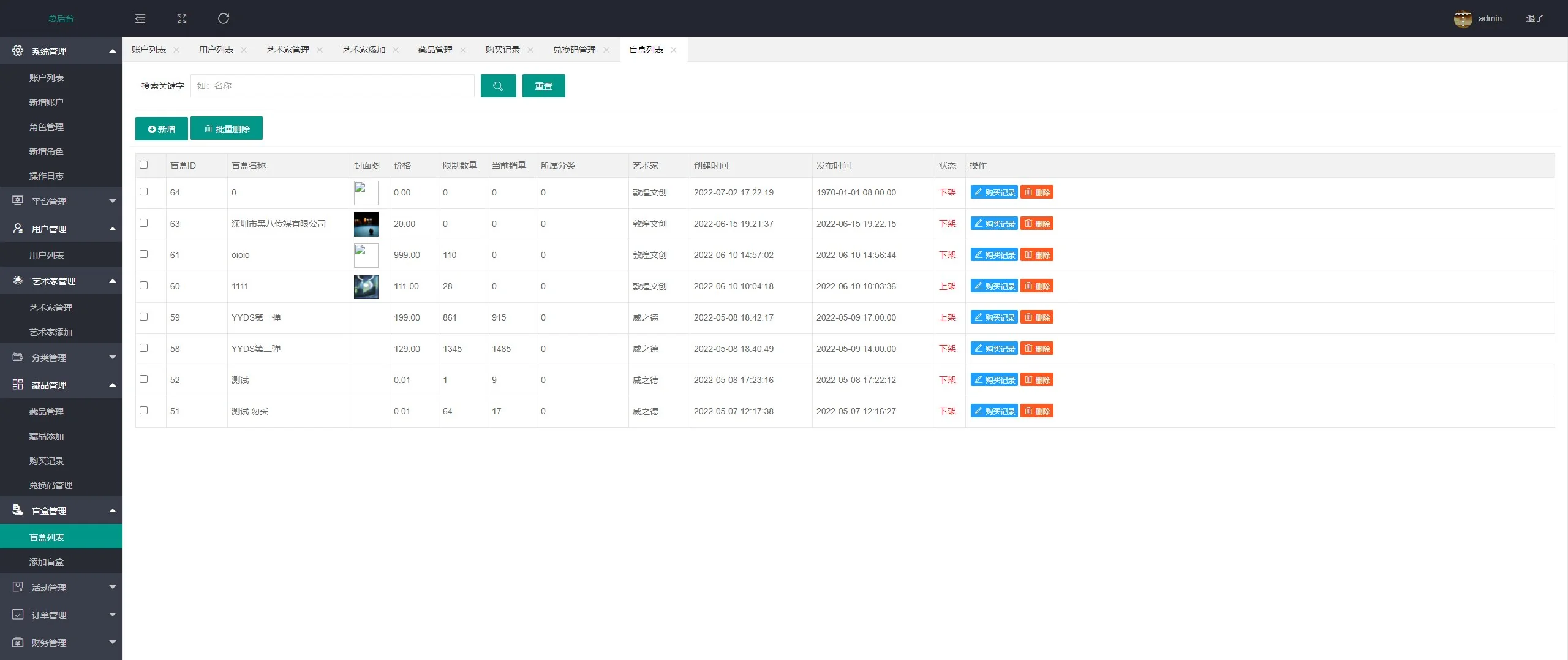Click the cover thumbnail for row 1111
Viewport: 1568px width, 660px height.
[x=366, y=286]
